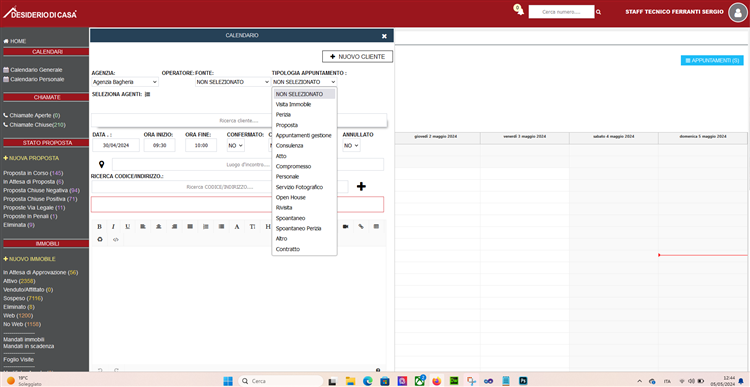
Task: Toggle underline formatting in the editor
Action: point(127,226)
